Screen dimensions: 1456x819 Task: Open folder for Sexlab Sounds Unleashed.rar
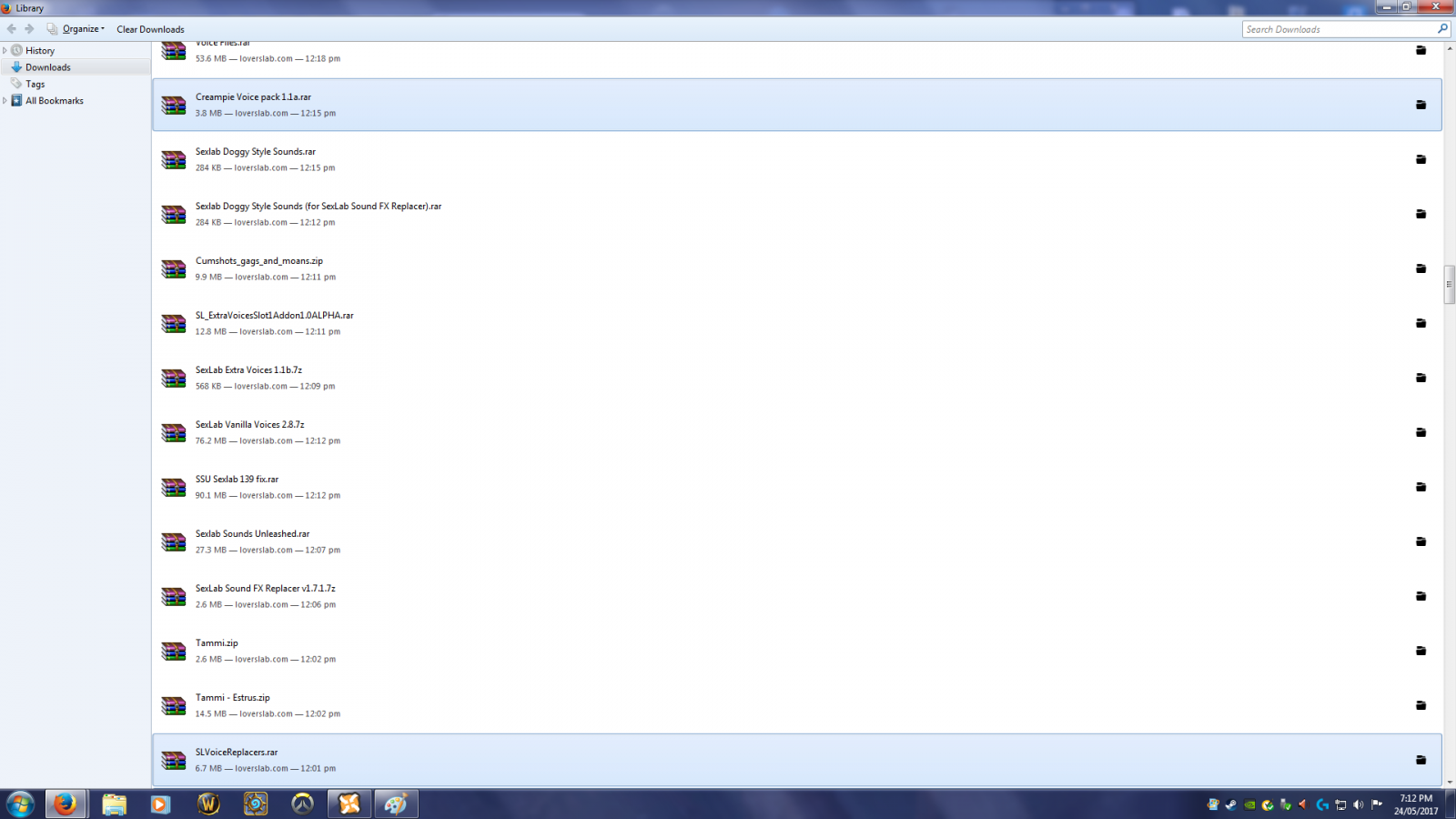click(x=1421, y=541)
